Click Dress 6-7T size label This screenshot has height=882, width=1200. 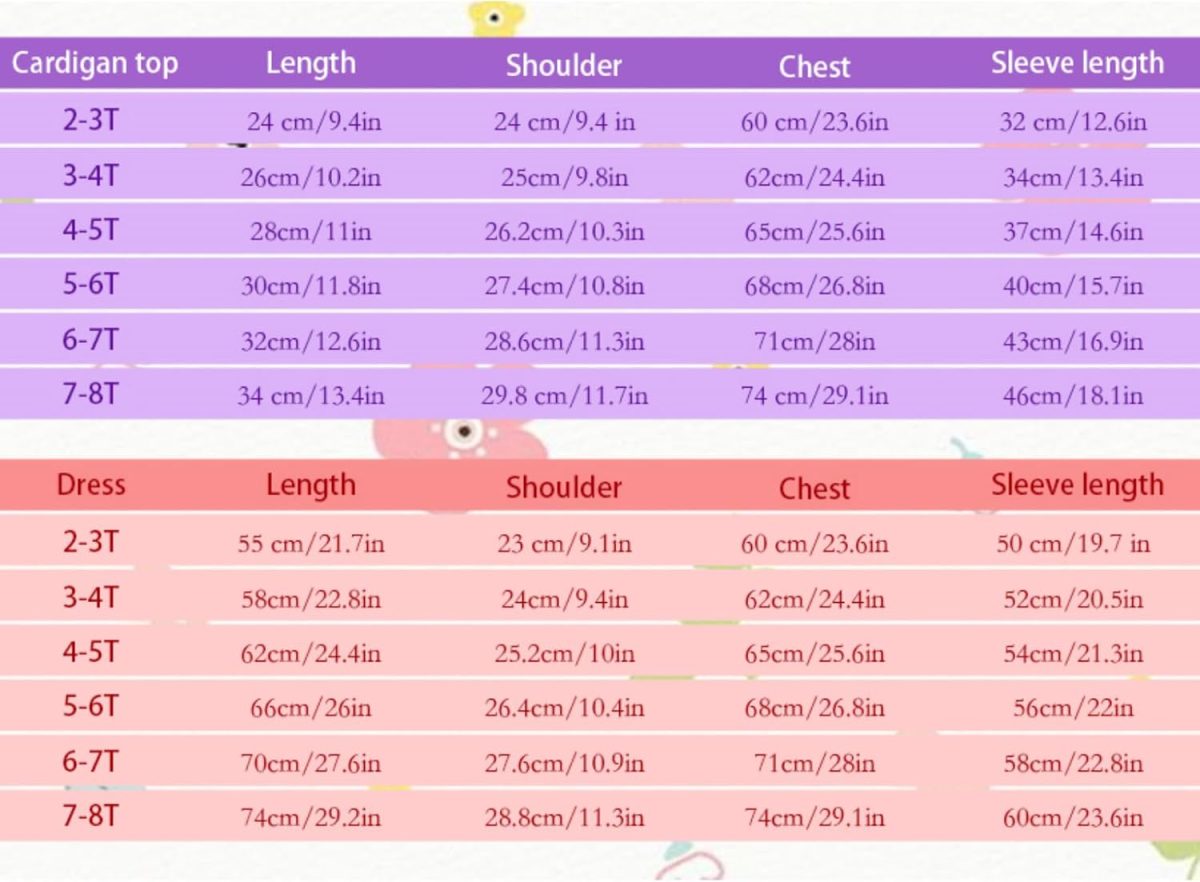(90, 762)
